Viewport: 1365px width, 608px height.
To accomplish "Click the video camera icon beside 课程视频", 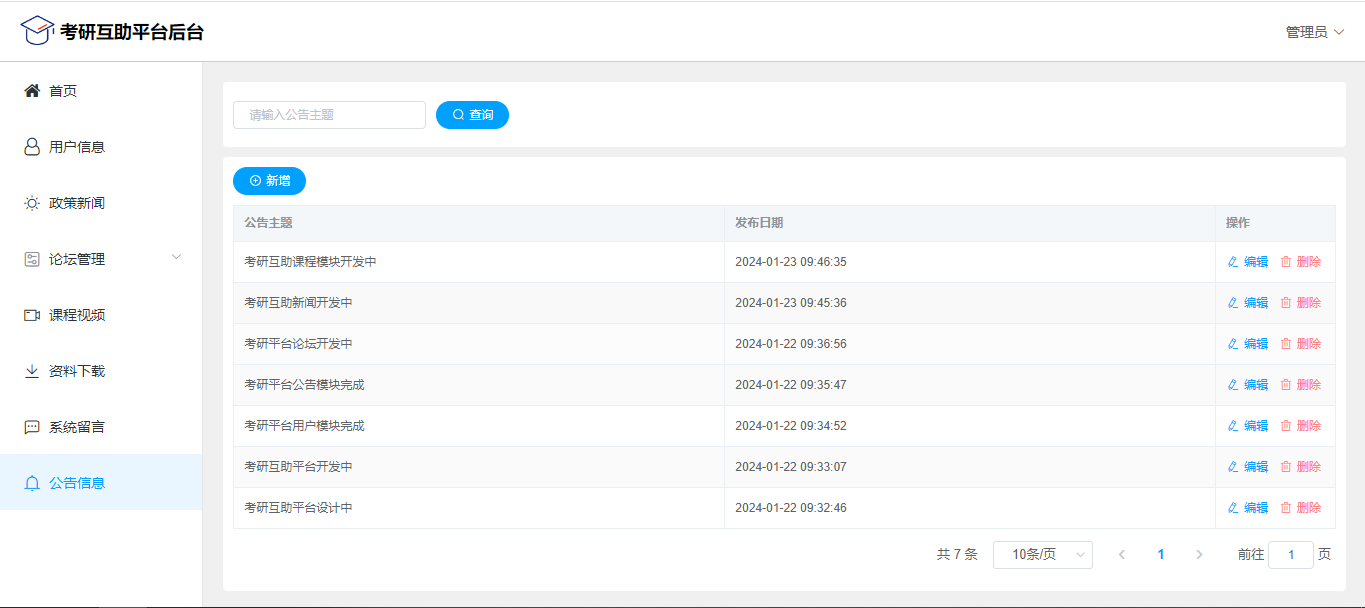I will coord(32,315).
